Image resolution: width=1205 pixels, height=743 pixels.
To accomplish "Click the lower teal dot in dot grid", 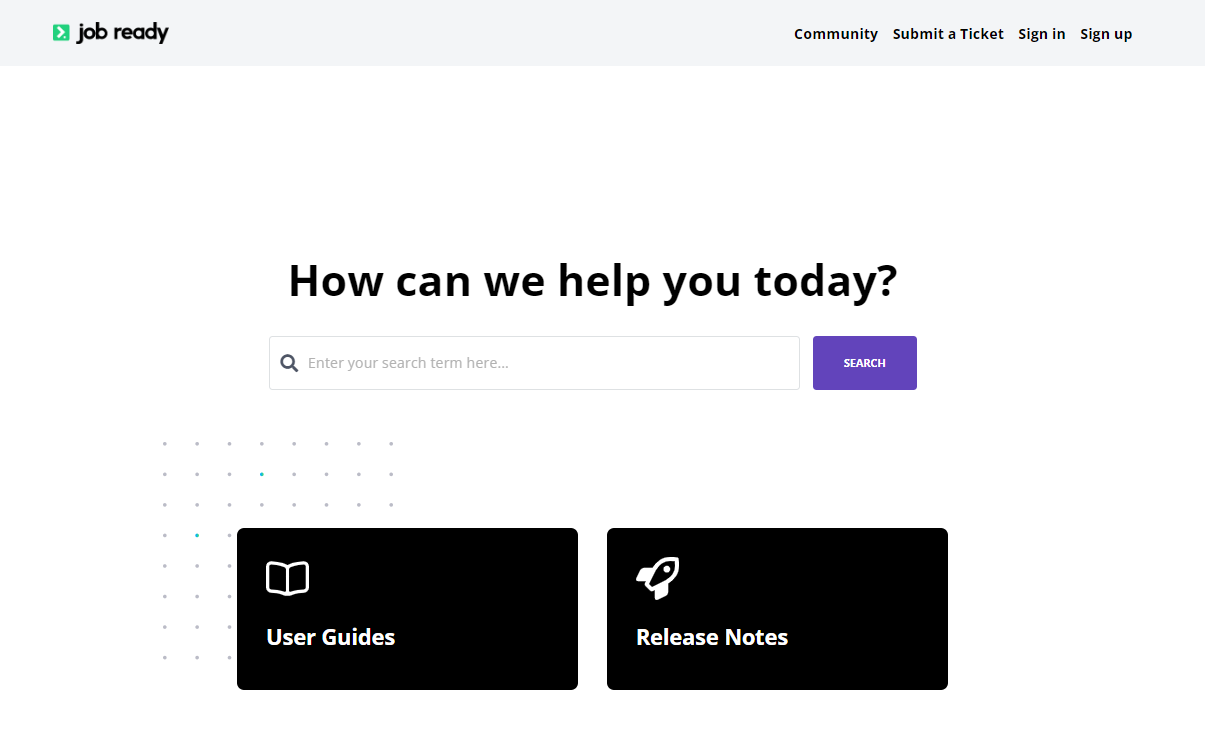I will coord(197,535).
